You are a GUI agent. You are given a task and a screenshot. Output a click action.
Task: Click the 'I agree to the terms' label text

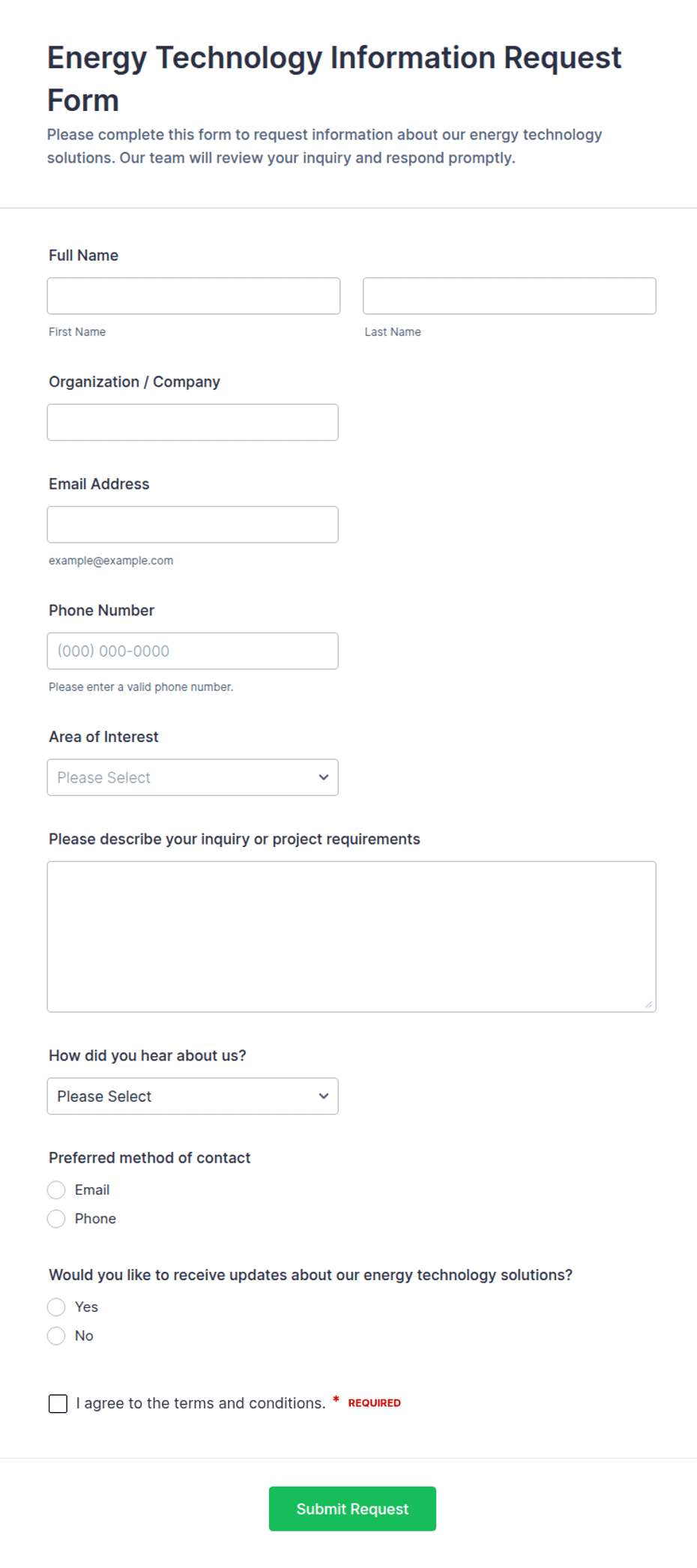[201, 1404]
